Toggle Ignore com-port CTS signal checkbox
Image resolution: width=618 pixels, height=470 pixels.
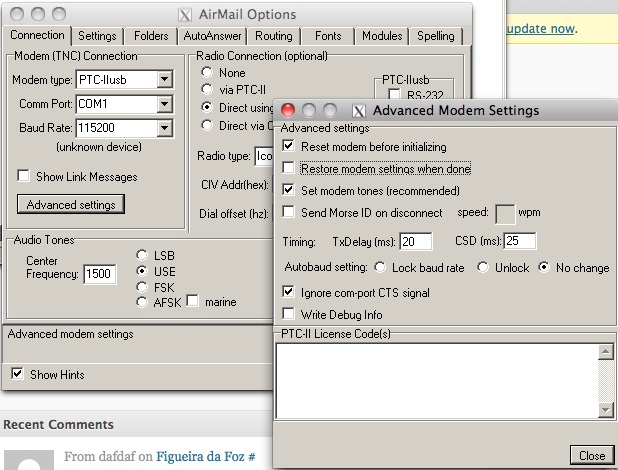(289, 292)
